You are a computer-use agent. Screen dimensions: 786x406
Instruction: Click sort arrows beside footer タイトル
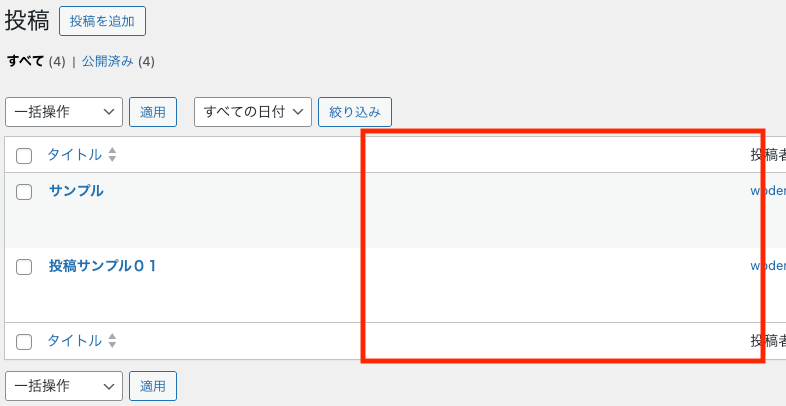[112, 341]
